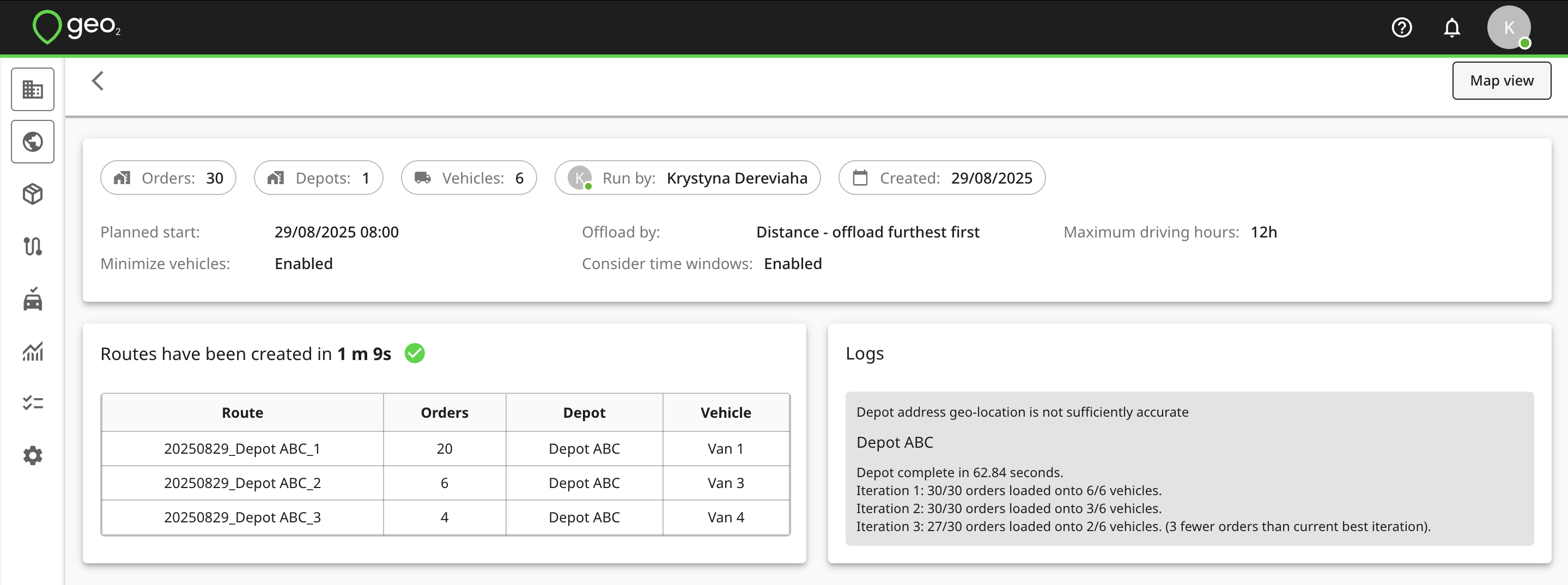Click the Vehicle column header
The width and height of the screenshot is (1568, 585).
coord(726,413)
